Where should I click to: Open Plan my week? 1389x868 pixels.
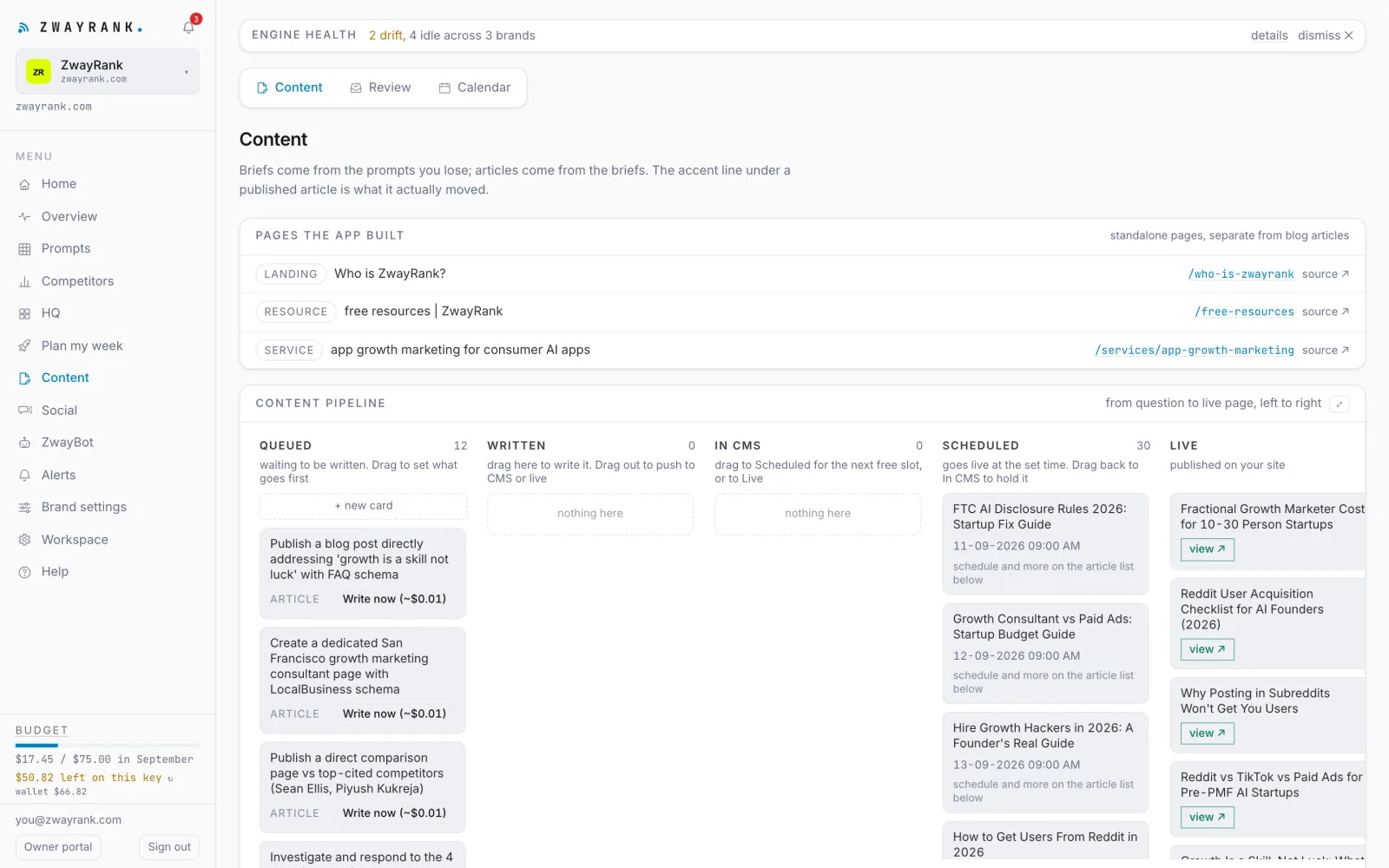pyautogui.click(x=82, y=345)
